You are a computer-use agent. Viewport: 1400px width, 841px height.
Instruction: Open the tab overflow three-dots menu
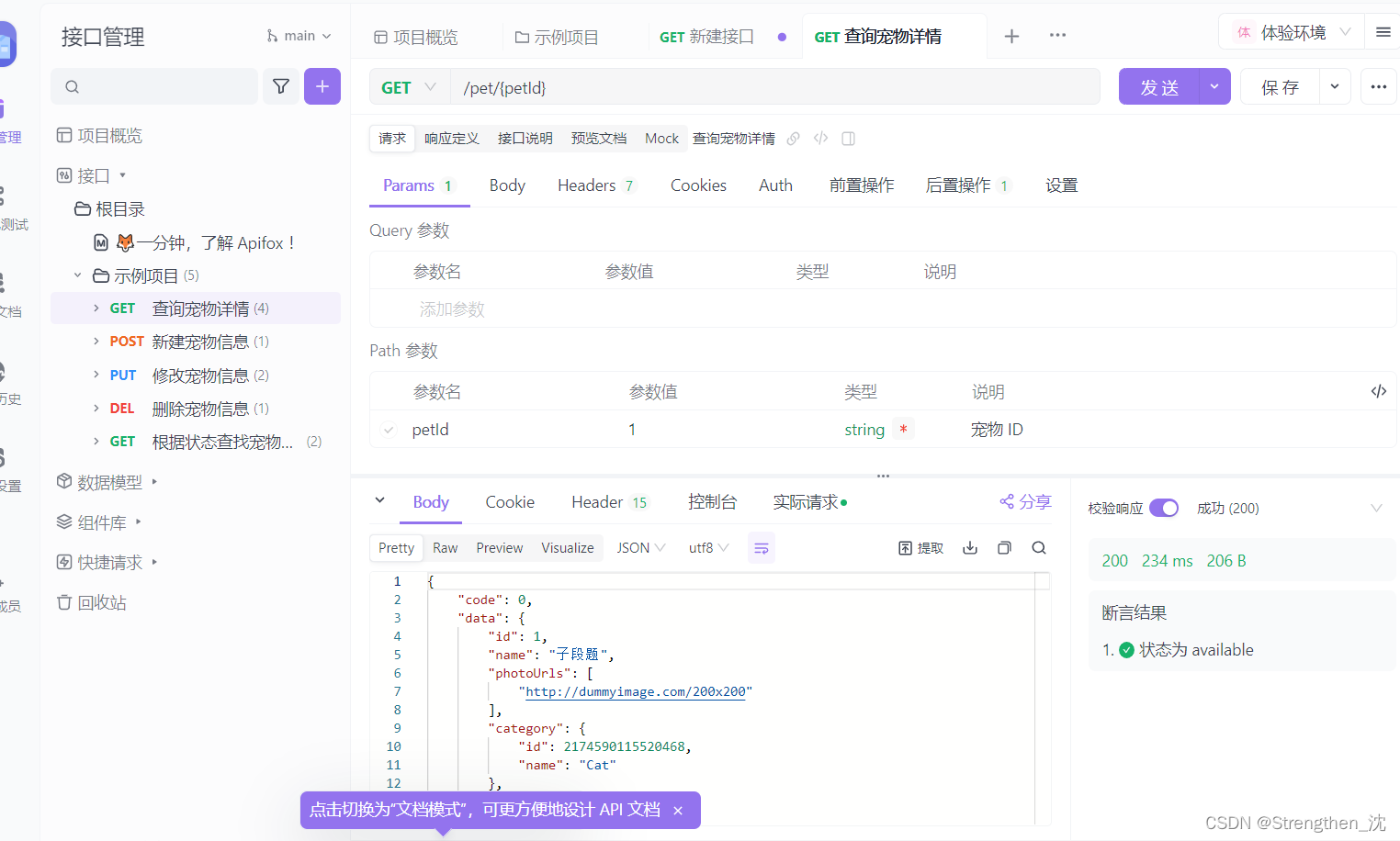pos(1058,35)
